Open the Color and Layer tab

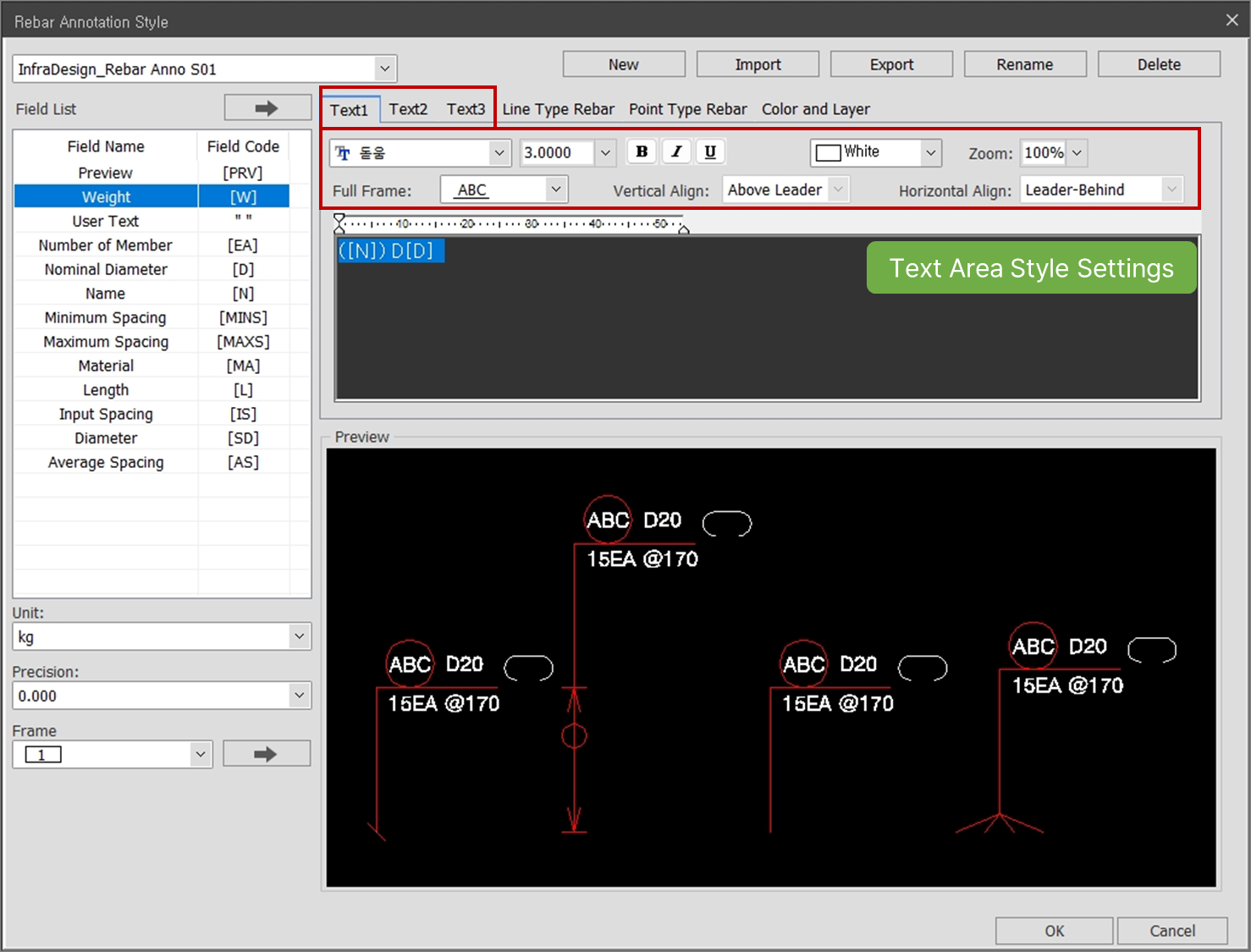pyautogui.click(x=816, y=109)
